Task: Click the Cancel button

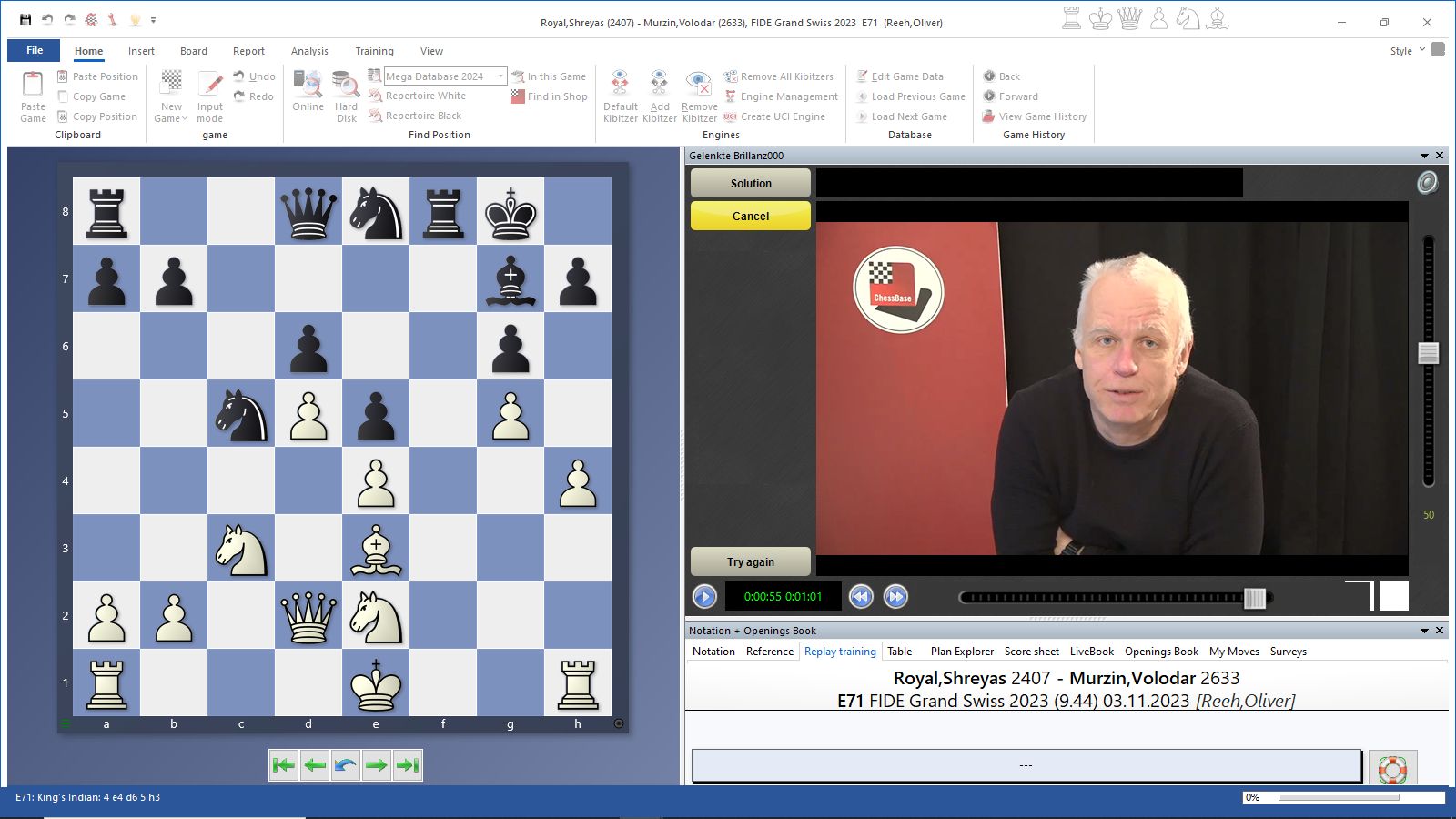Action: pos(751,216)
